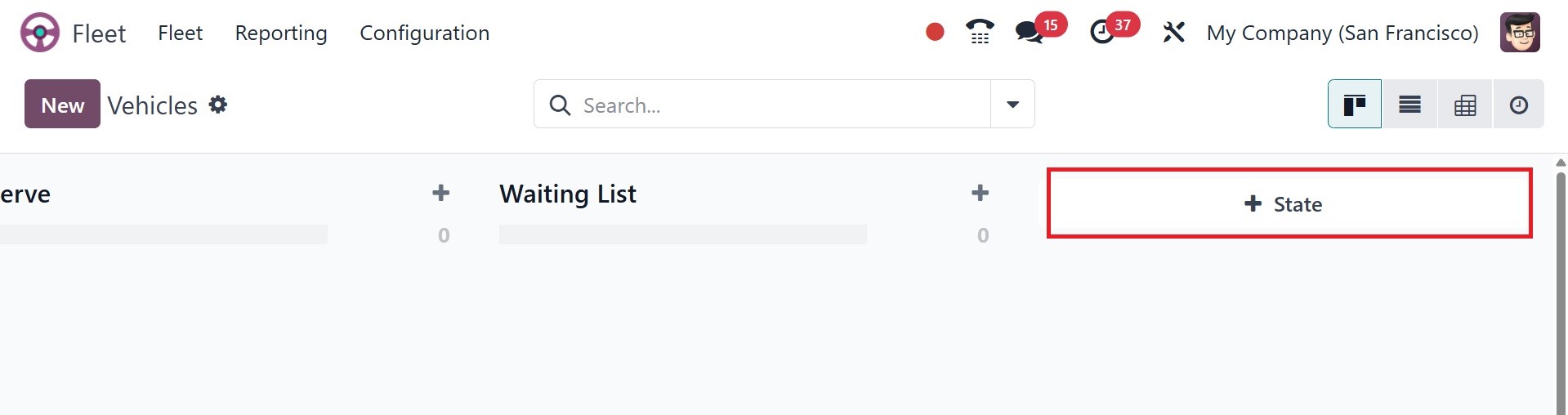Click the progress bar under Waiting List
1568x415 pixels.
pos(682,234)
